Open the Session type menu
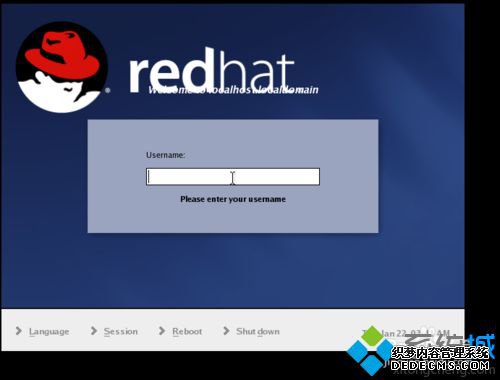Image resolution: width=500 pixels, height=380 pixels. 121,331
